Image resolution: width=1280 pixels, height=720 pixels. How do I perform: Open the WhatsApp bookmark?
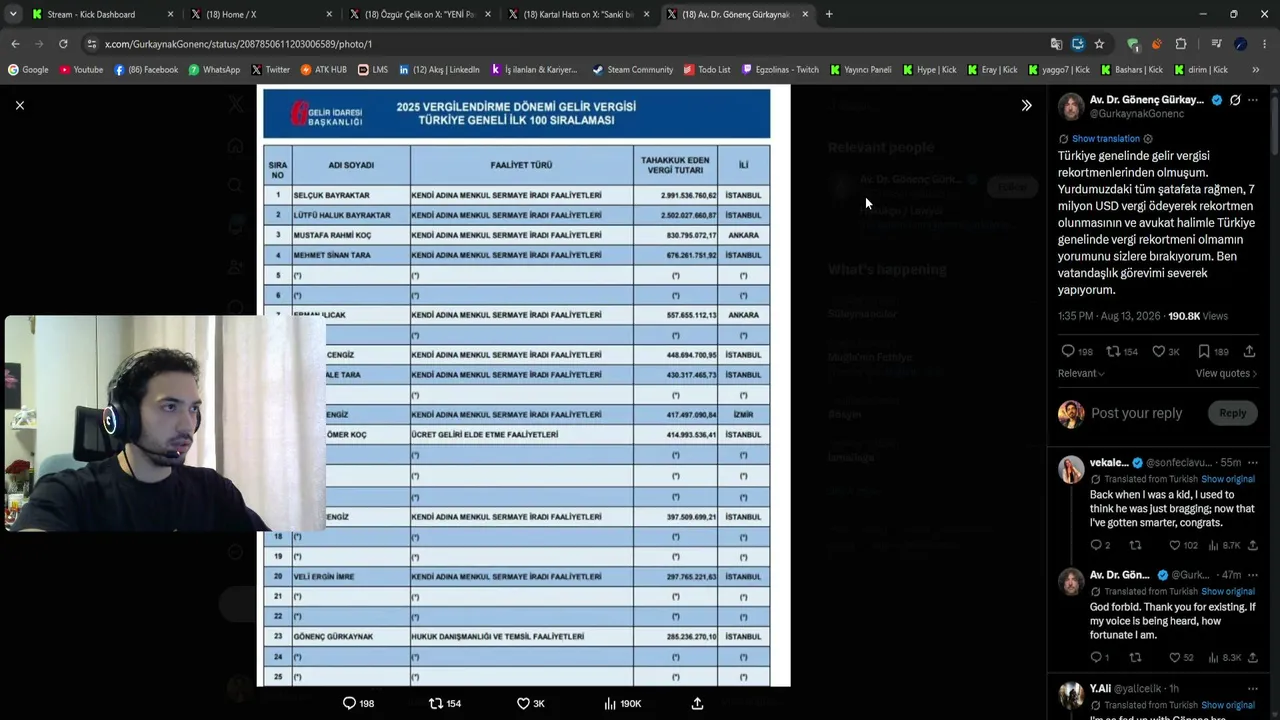coord(214,70)
